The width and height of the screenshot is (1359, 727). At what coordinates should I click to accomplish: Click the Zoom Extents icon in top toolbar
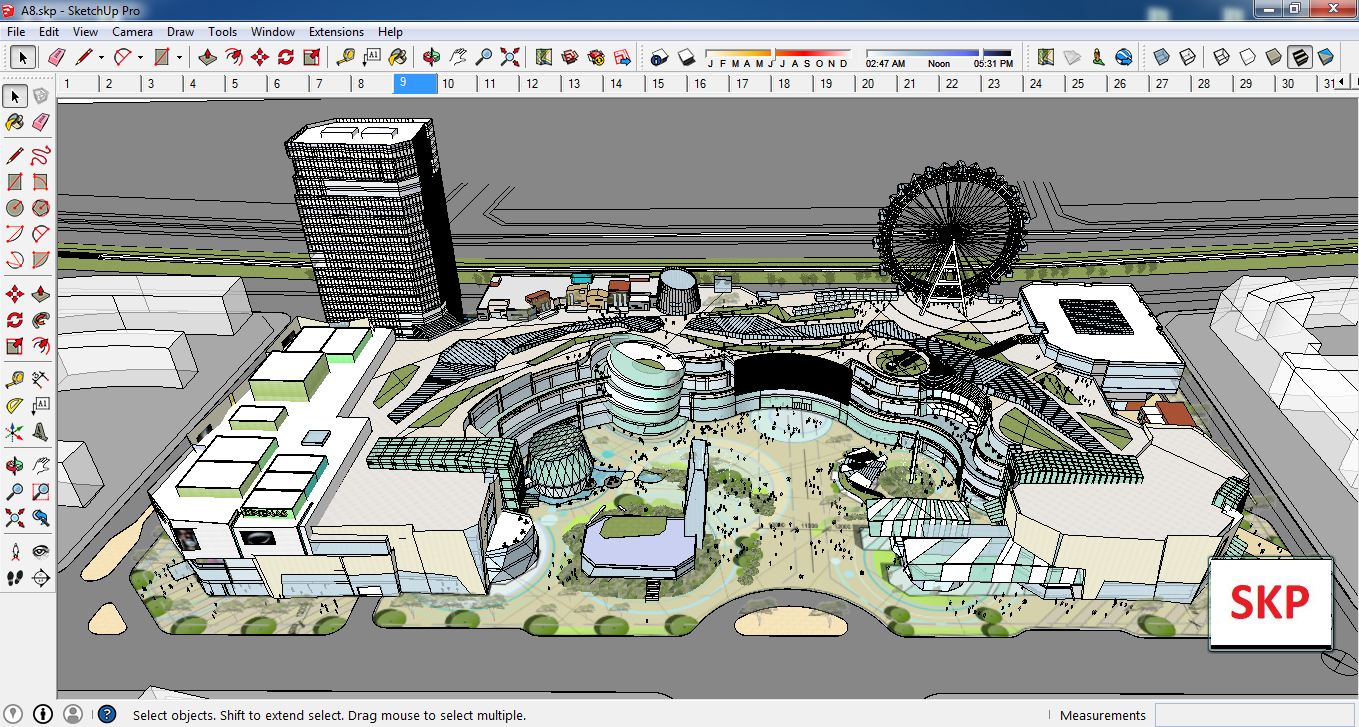click(510, 57)
